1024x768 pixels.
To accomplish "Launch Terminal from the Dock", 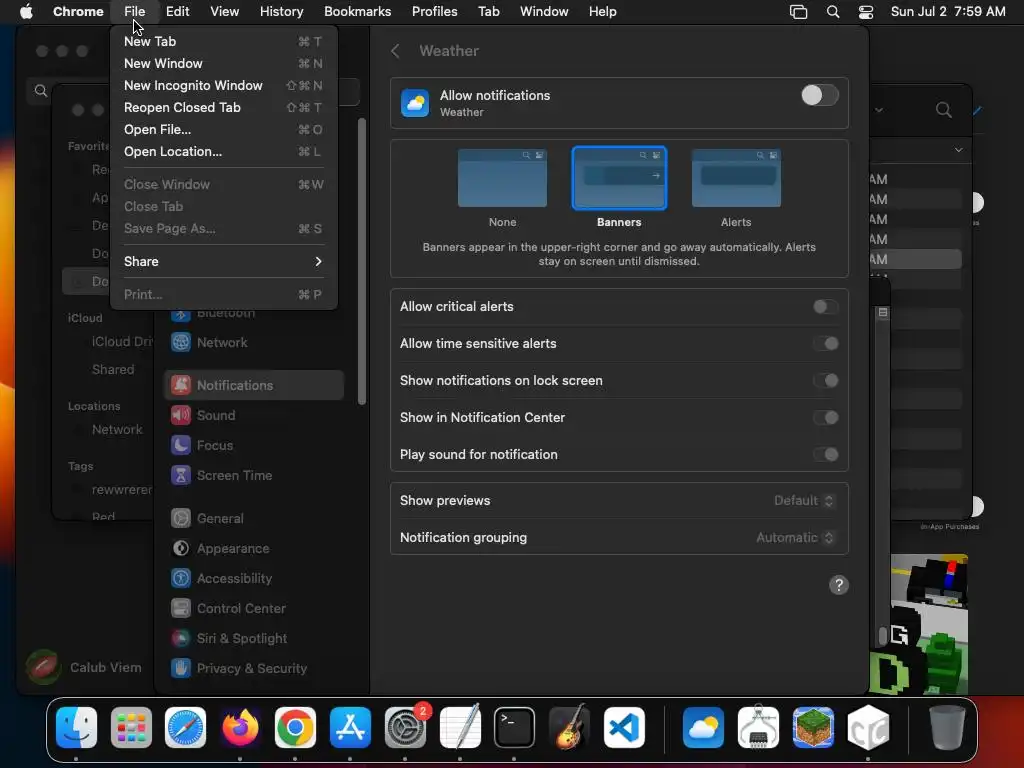I will click(x=514, y=727).
